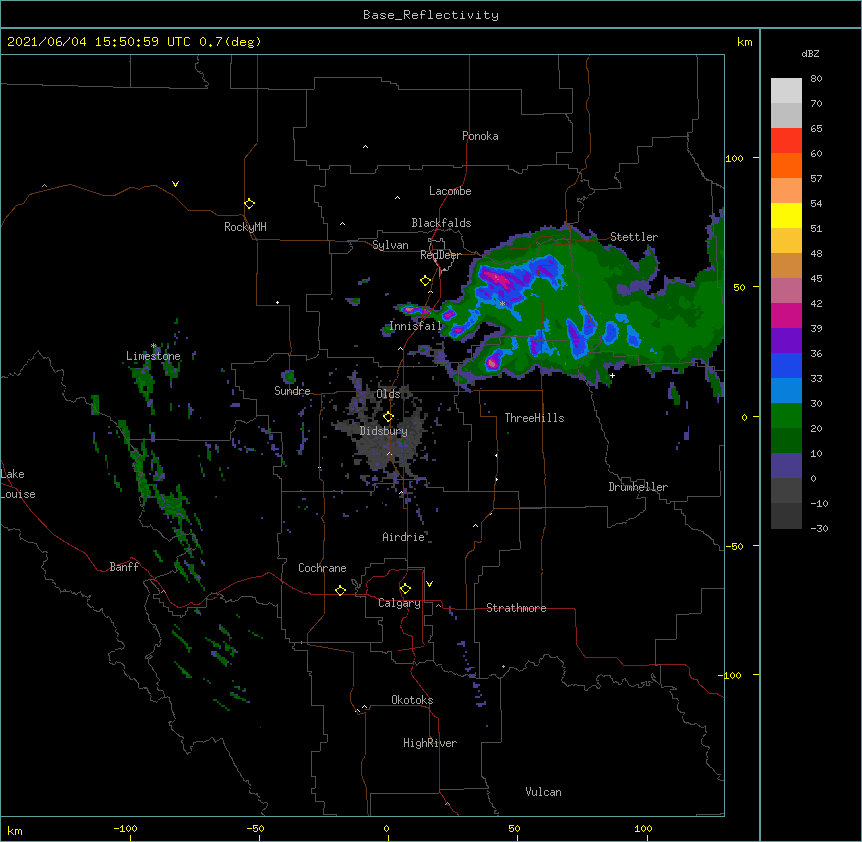Click the Drumheller city label
The width and height of the screenshot is (862, 842).
(x=638, y=487)
